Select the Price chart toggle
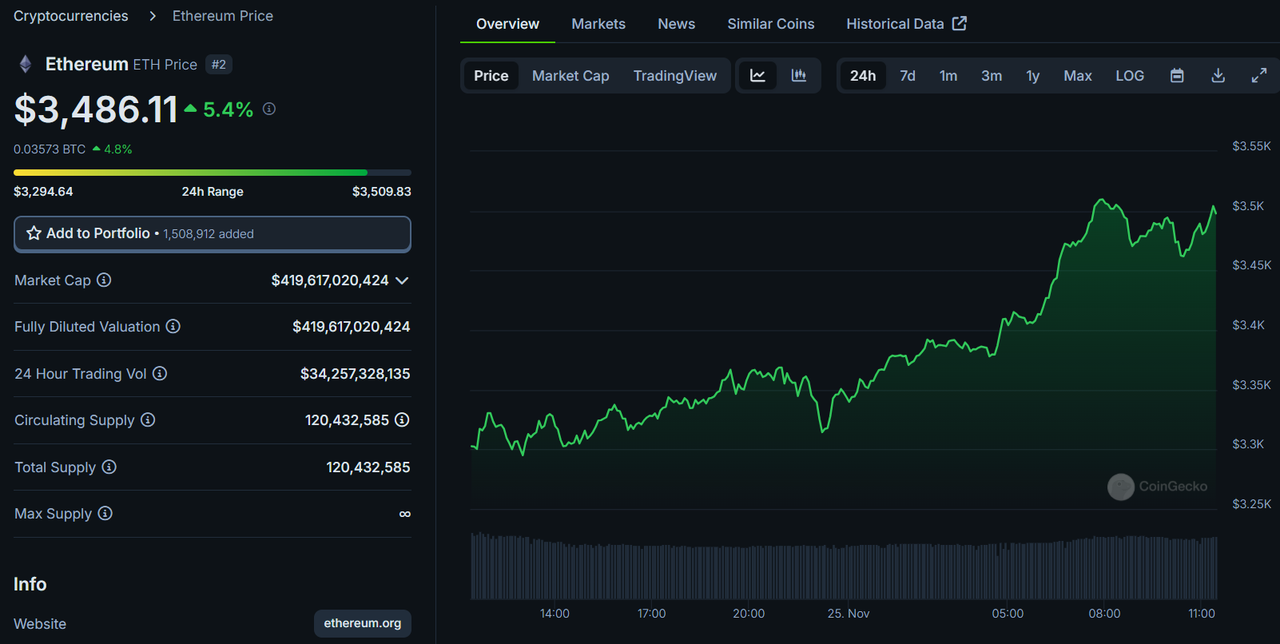This screenshot has width=1280, height=644. coord(491,76)
